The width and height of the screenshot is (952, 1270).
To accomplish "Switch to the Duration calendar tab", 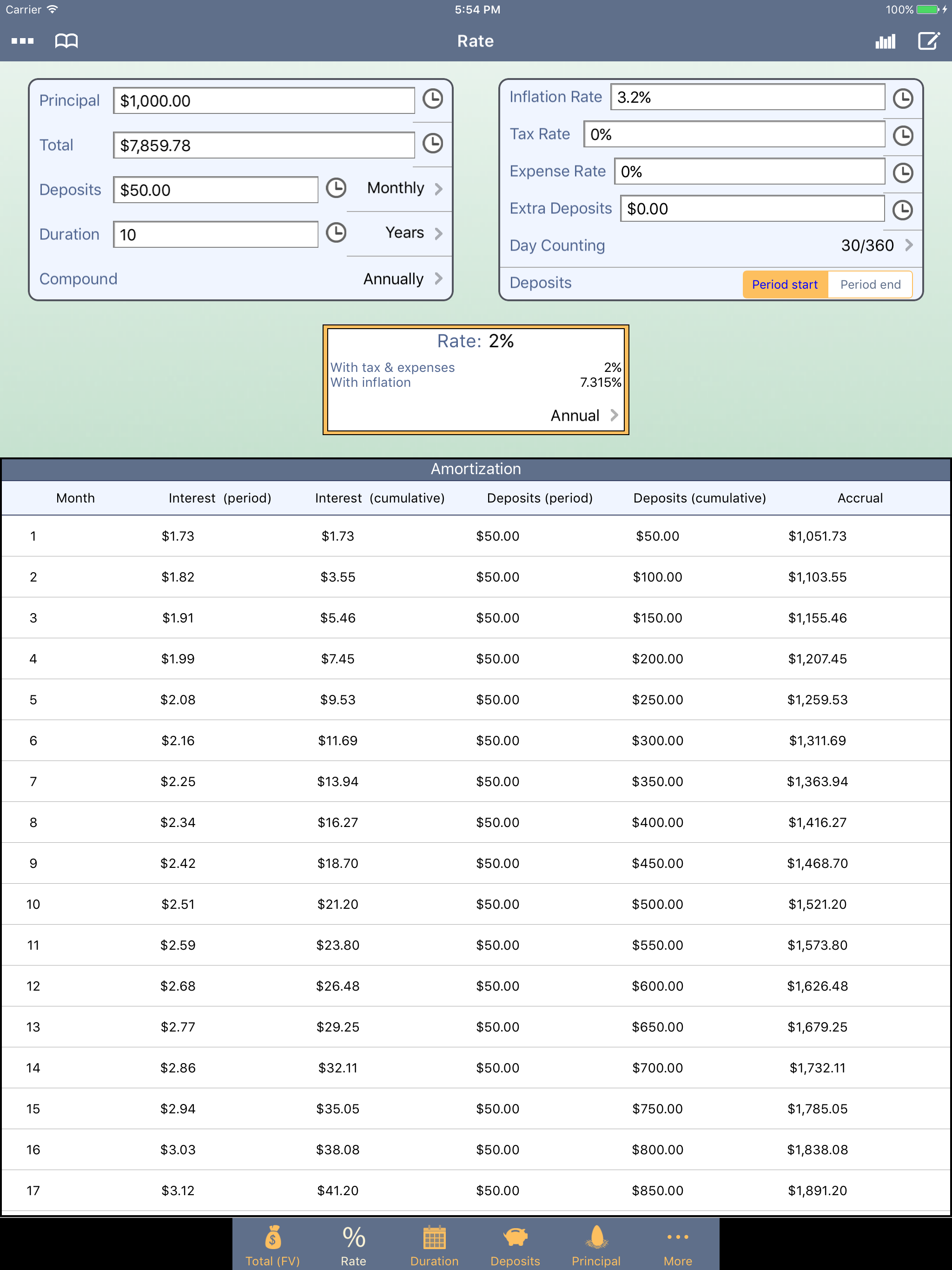I will coord(435,1244).
